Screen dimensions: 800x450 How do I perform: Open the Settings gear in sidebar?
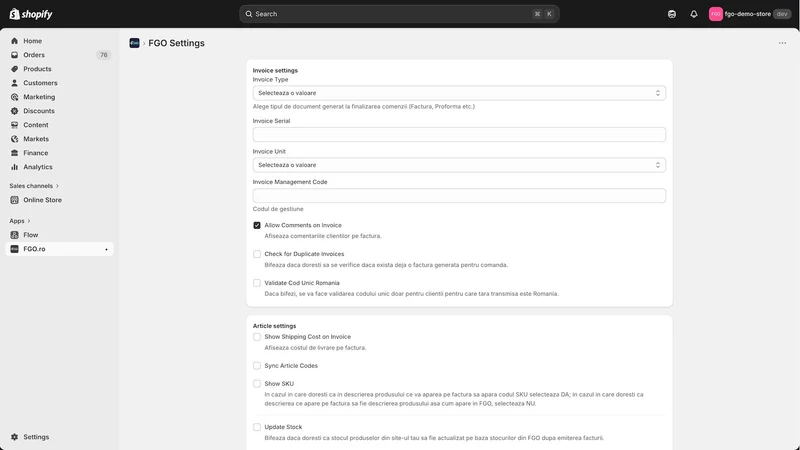(x=14, y=437)
